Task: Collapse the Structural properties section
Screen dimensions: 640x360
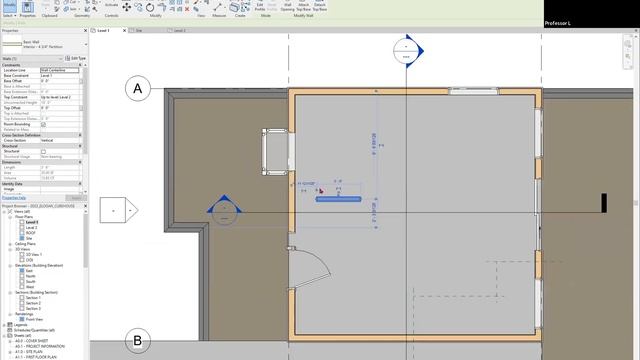Action: [x=80, y=146]
